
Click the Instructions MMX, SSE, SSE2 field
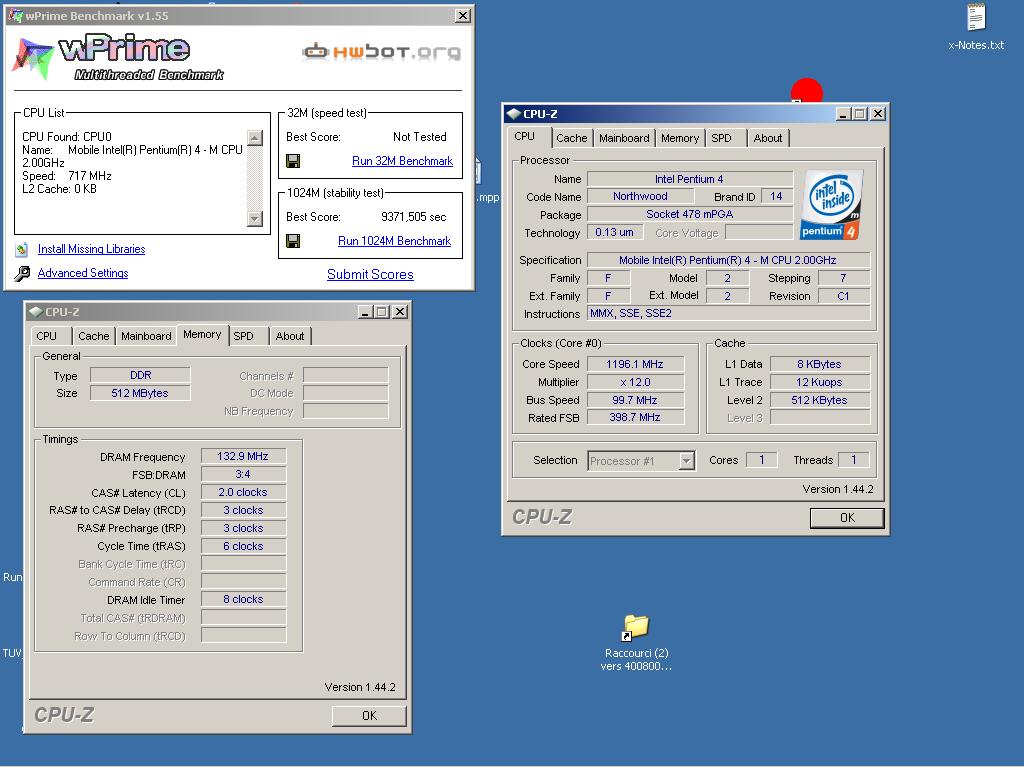[x=728, y=313]
